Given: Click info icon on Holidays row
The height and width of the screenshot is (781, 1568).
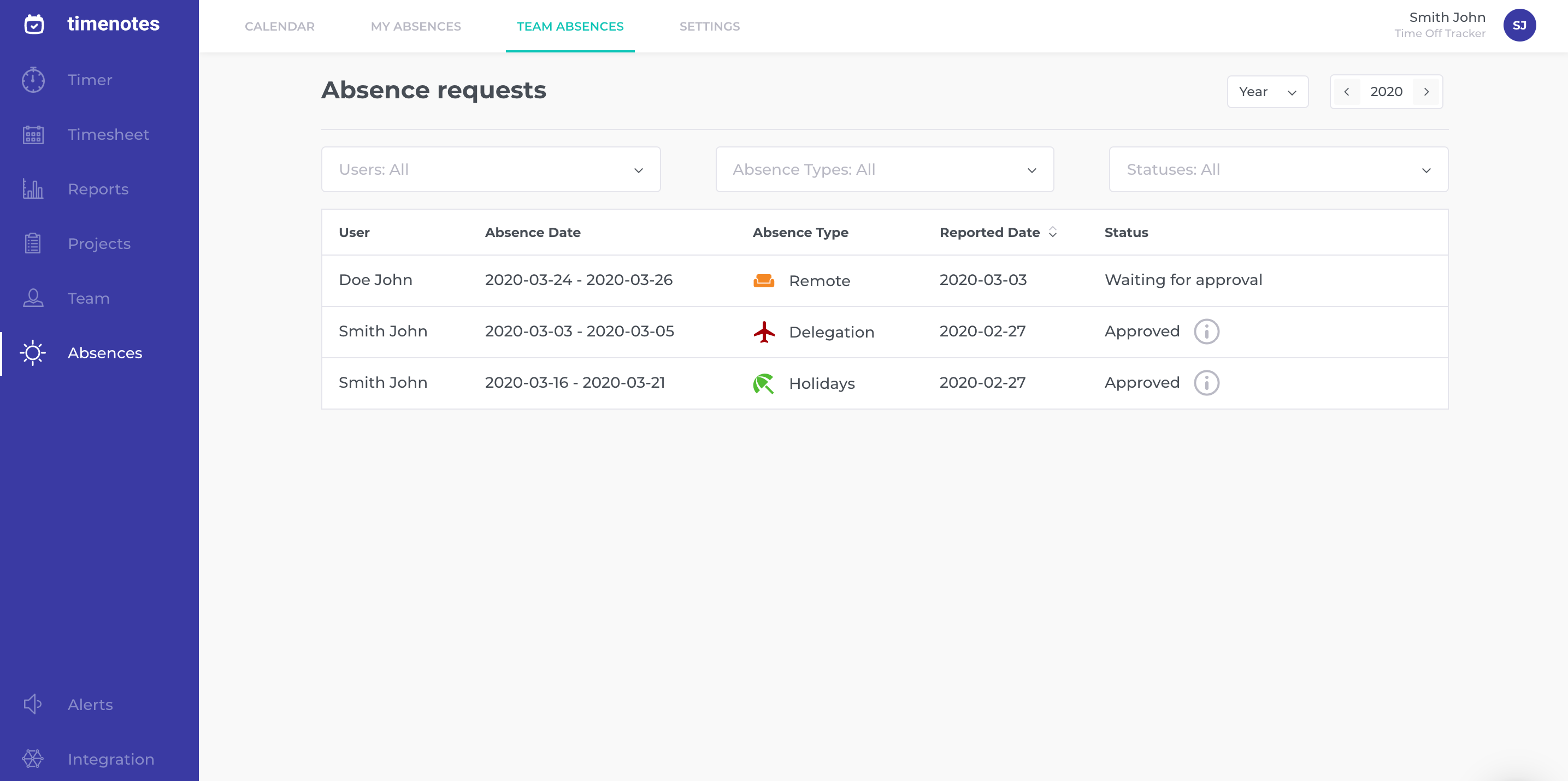Looking at the screenshot, I should tap(1206, 383).
